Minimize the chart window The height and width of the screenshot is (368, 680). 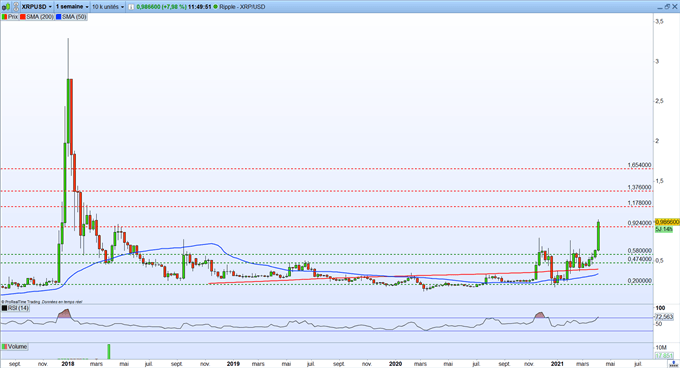coord(660,8)
